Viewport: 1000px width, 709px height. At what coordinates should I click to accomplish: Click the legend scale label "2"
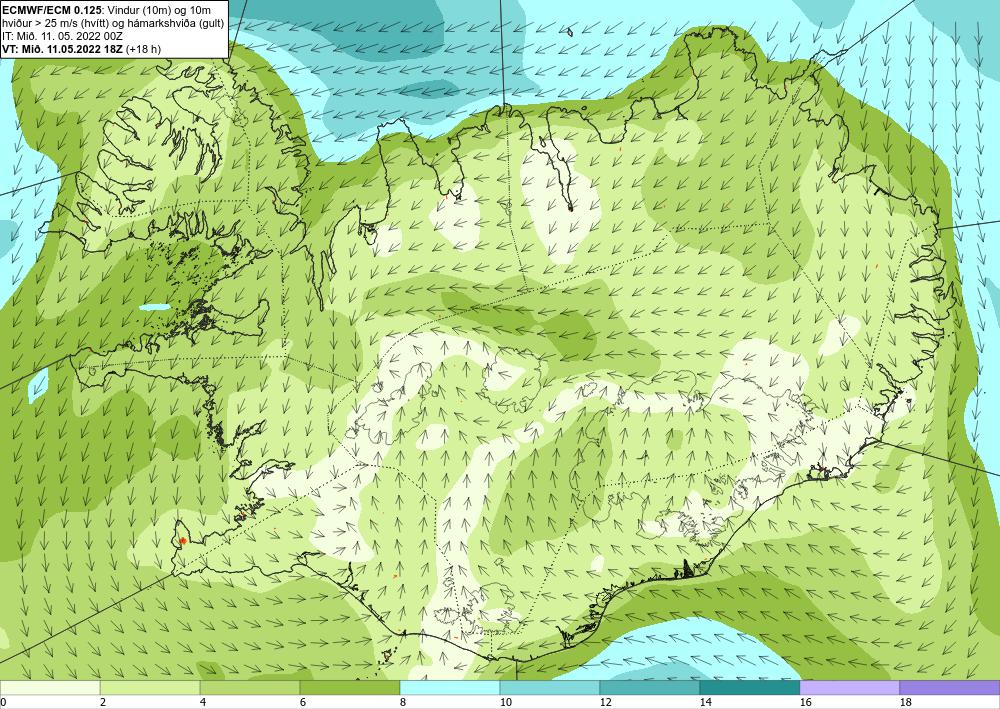coord(103,703)
